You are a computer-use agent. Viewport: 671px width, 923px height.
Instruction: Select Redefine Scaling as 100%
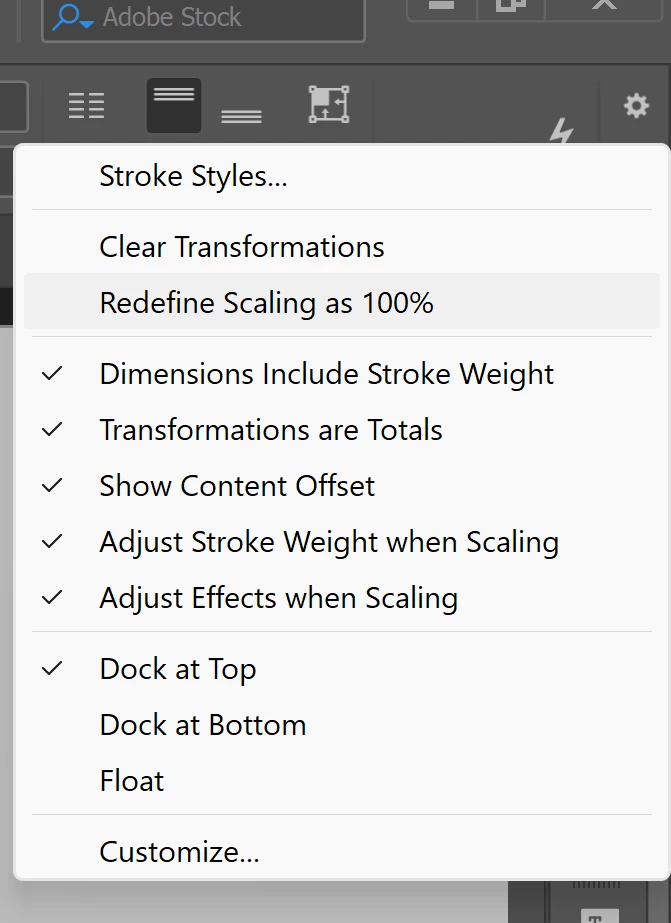(x=266, y=303)
